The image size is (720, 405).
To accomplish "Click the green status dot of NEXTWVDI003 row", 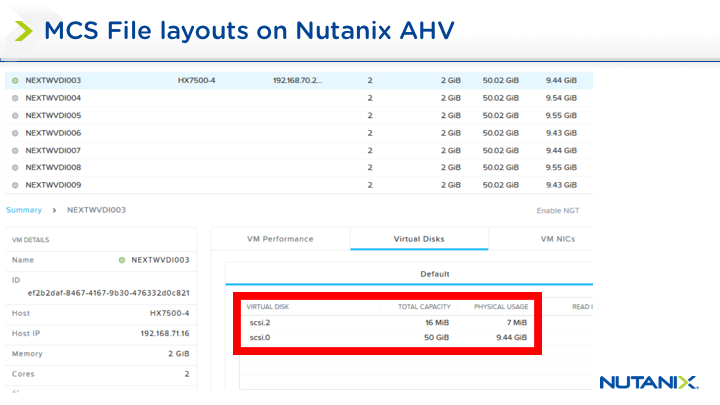I will (15, 80).
